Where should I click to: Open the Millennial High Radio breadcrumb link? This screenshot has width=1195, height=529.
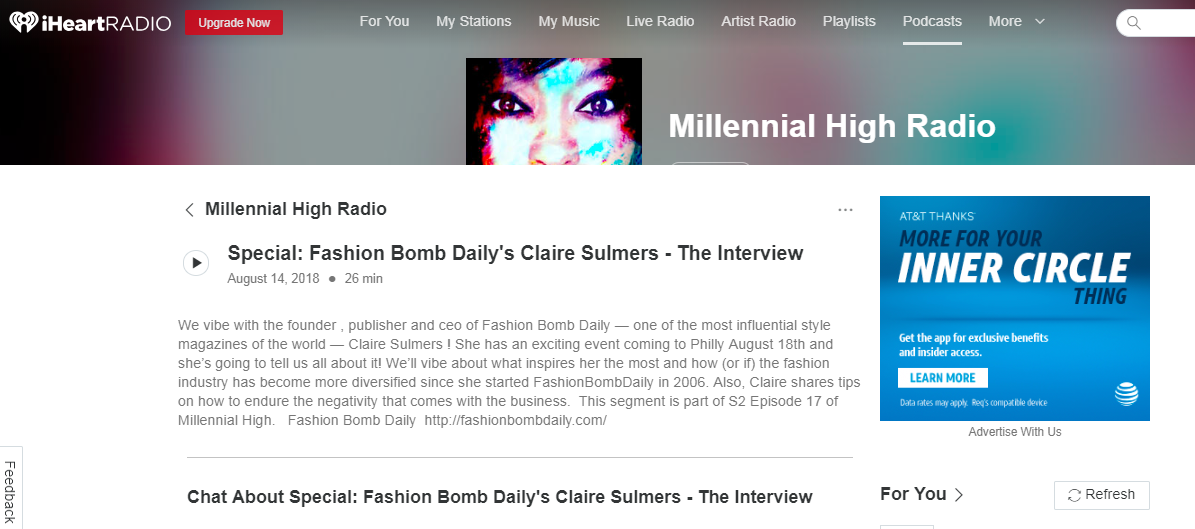(296, 209)
